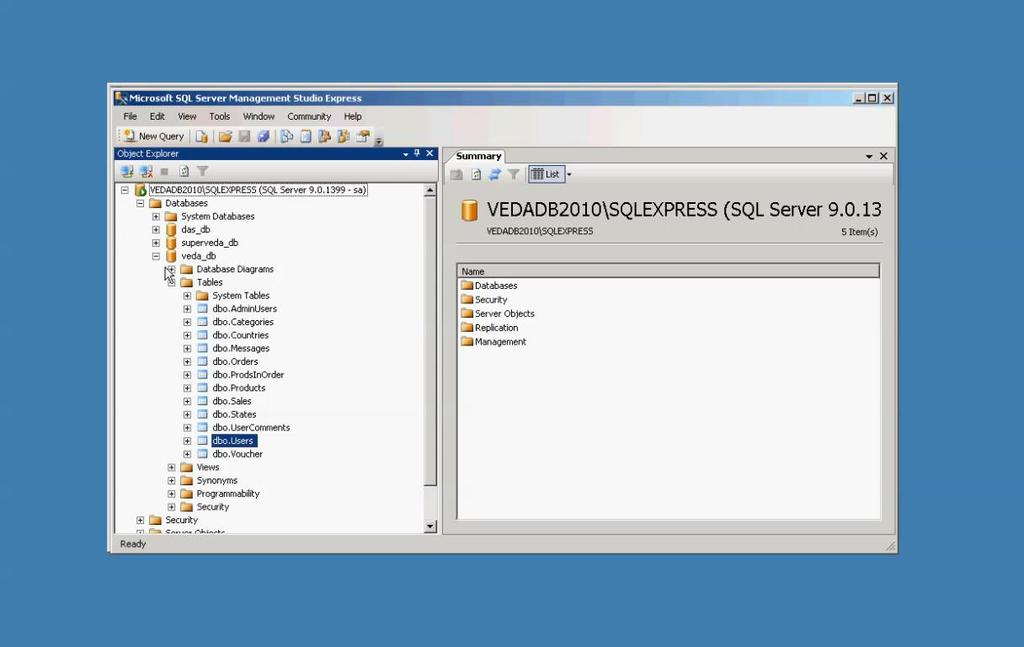Expand the dbo.Users table node
Image resolution: width=1024 pixels, height=647 pixels.
click(187, 441)
